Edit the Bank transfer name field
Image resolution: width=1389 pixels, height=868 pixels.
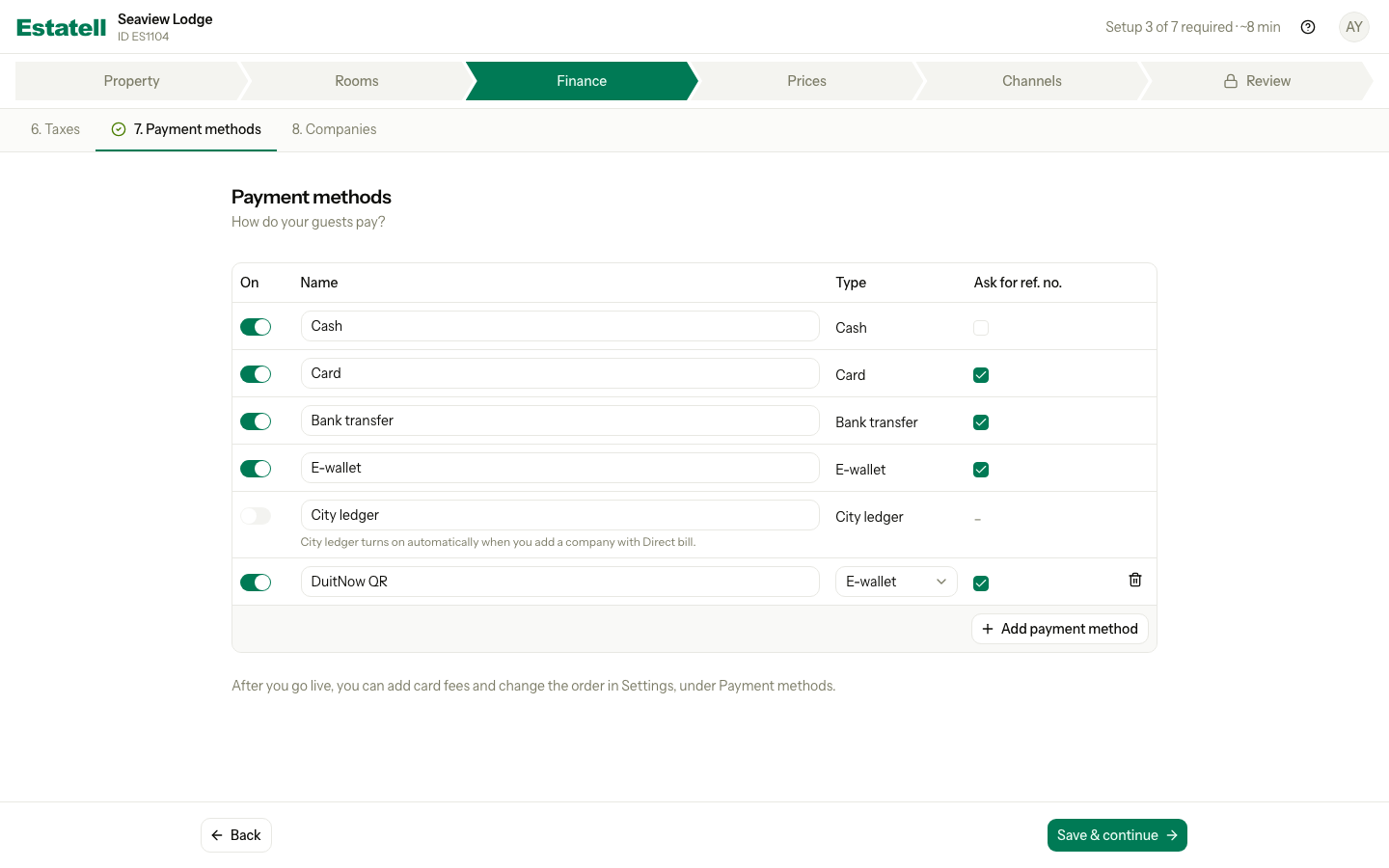(560, 420)
